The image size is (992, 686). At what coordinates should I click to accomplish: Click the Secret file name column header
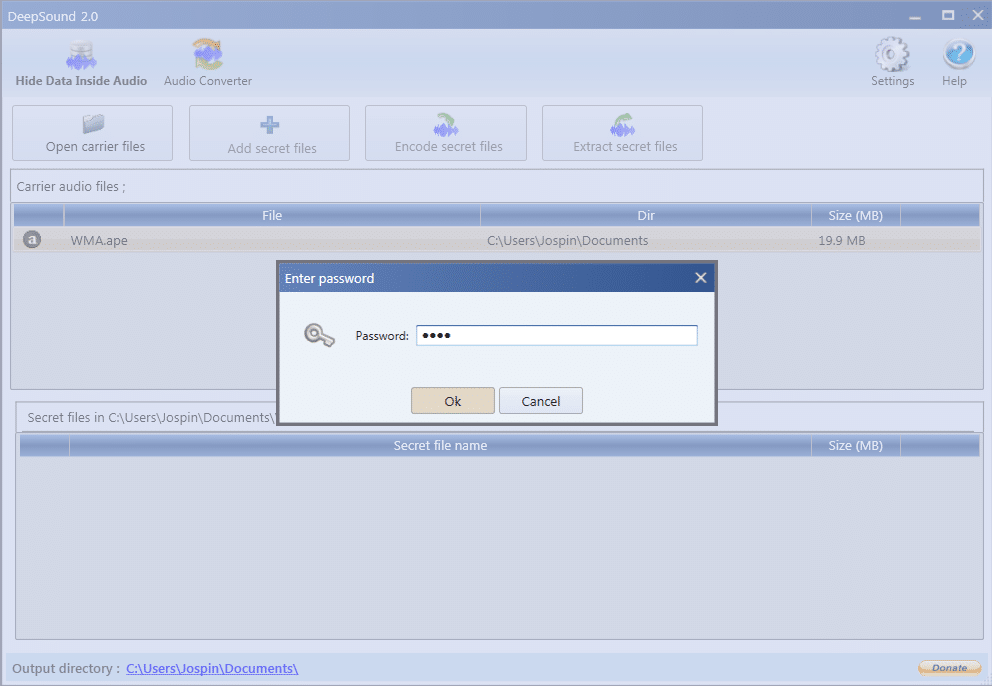(x=440, y=445)
